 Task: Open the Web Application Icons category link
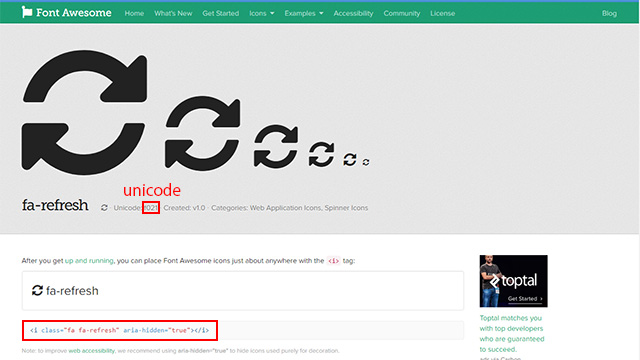[x=285, y=208]
